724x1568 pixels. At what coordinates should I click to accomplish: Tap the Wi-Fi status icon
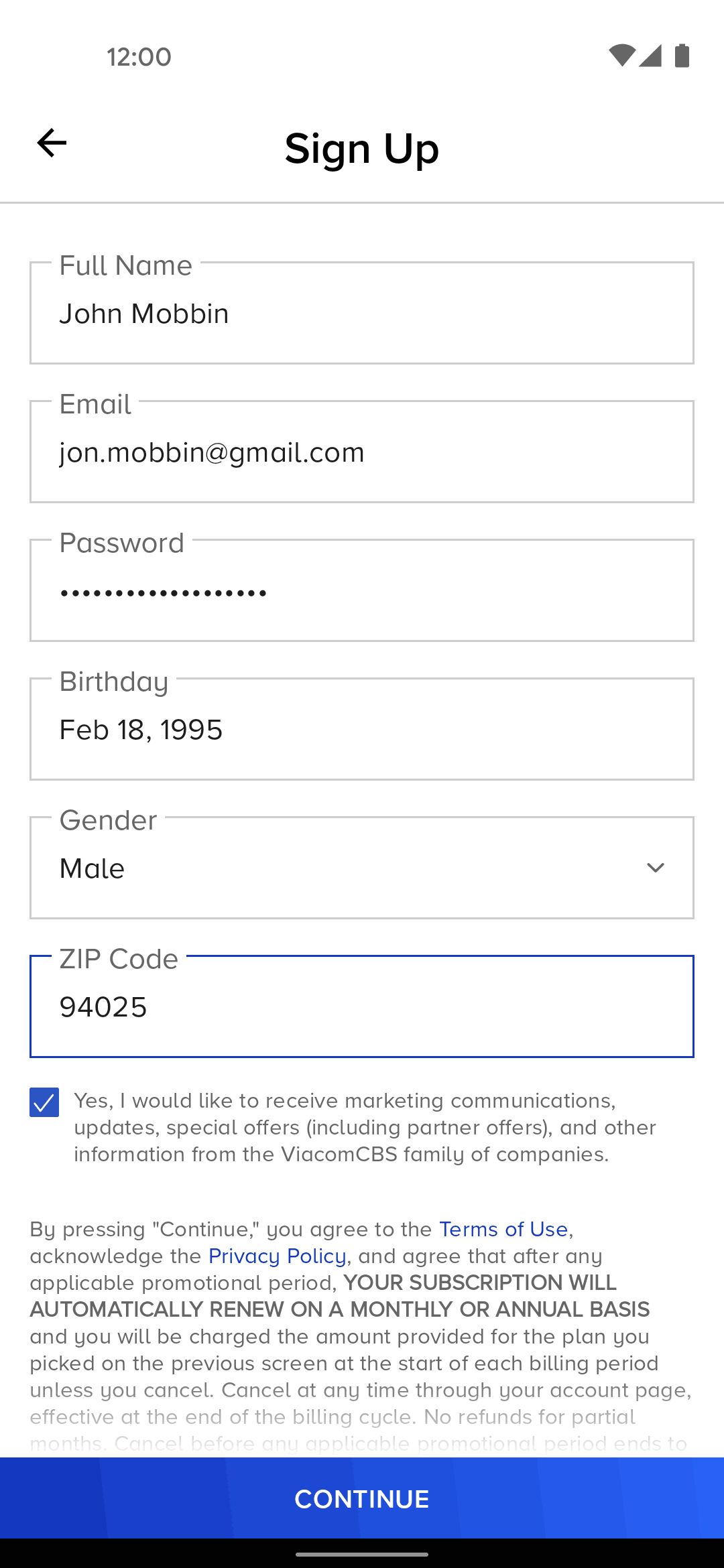621,56
